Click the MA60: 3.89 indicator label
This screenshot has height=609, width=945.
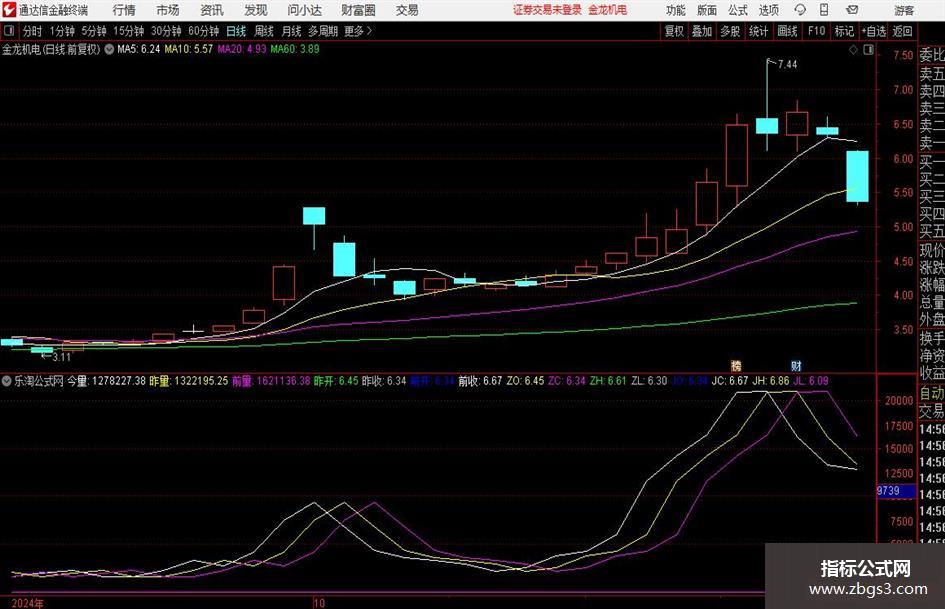[x=295, y=49]
